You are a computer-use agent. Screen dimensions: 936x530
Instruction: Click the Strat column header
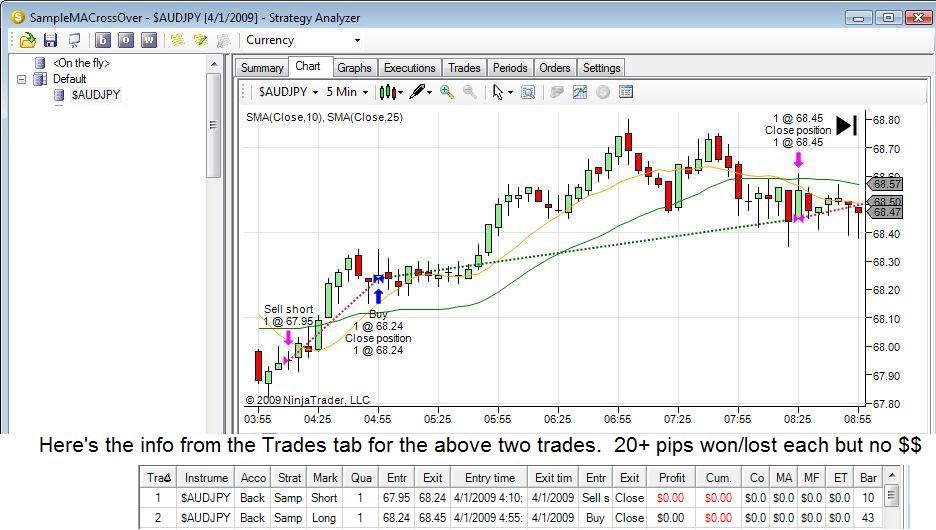coord(289,478)
